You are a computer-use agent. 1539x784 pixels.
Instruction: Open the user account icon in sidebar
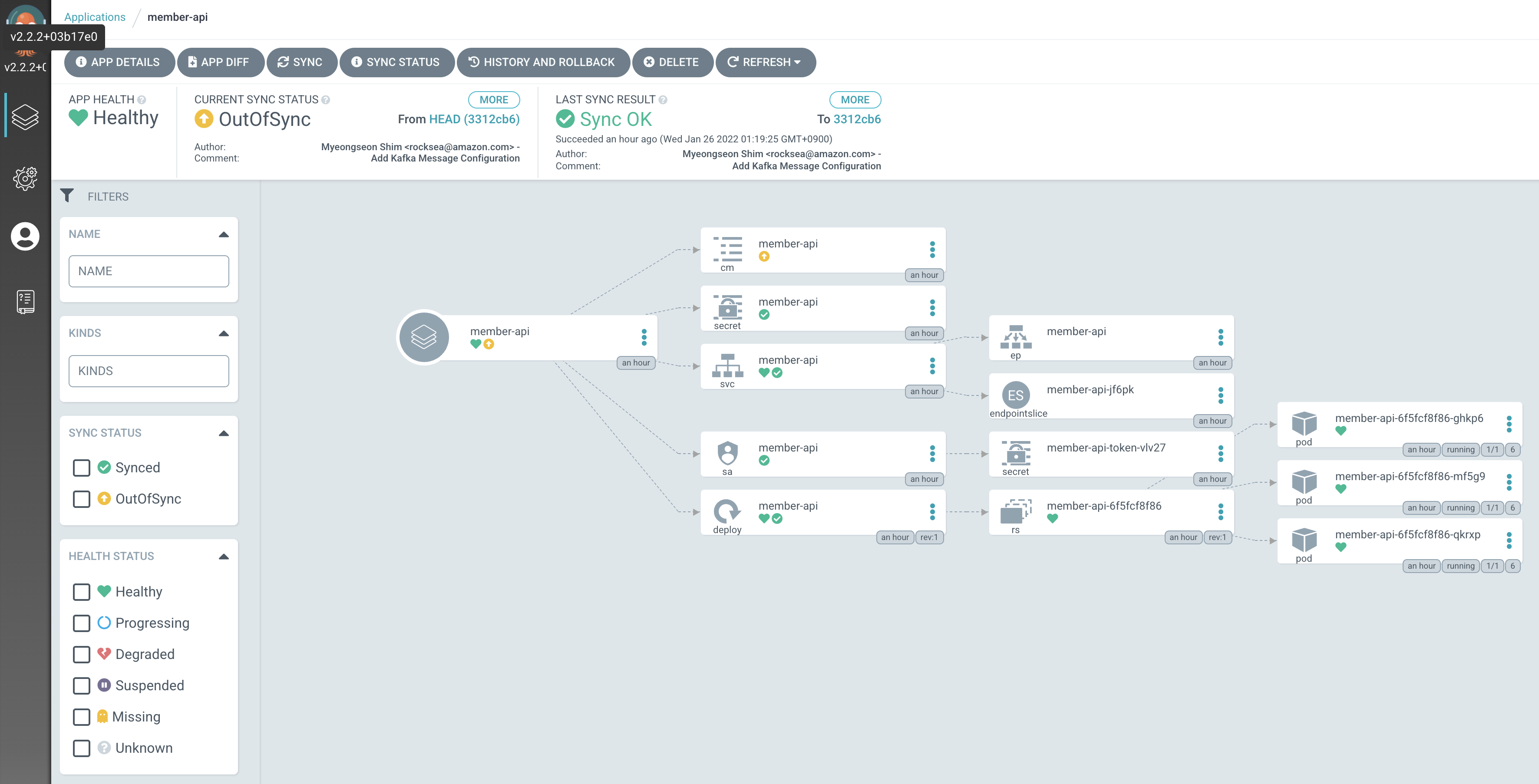click(x=25, y=237)
